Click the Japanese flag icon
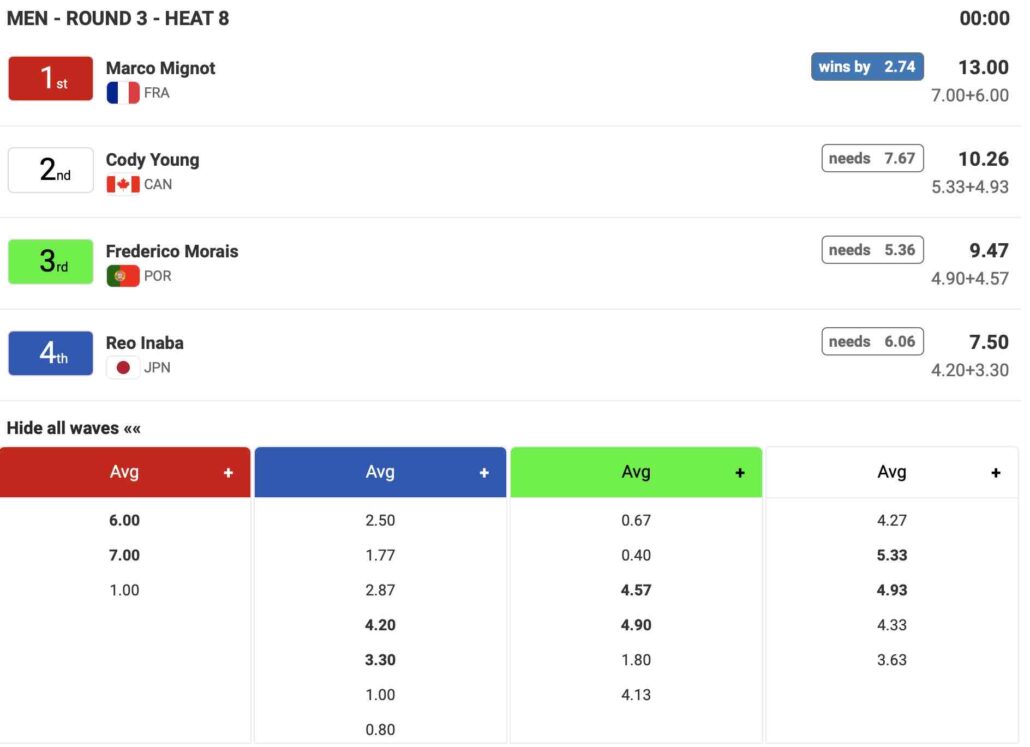 coord(122,368)
